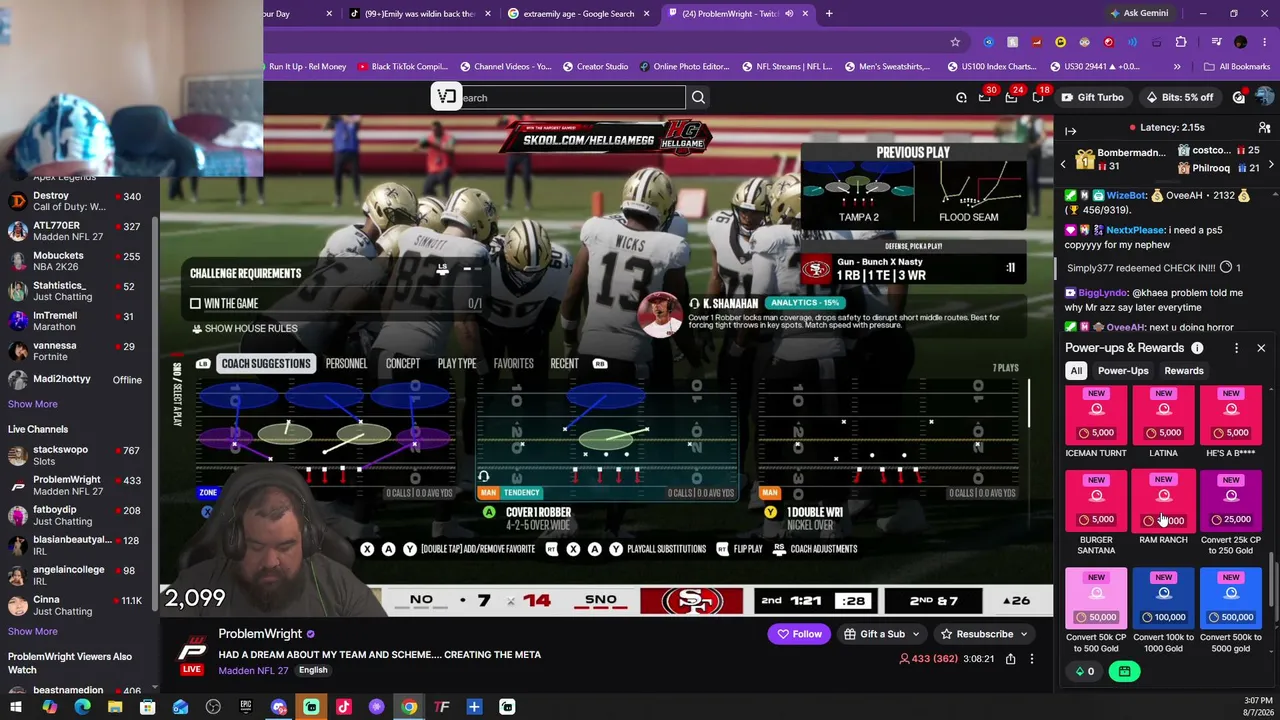Open the Twitch whispers icon showing 18
The image size is (1280, 720).
(x=1037, y=97)
